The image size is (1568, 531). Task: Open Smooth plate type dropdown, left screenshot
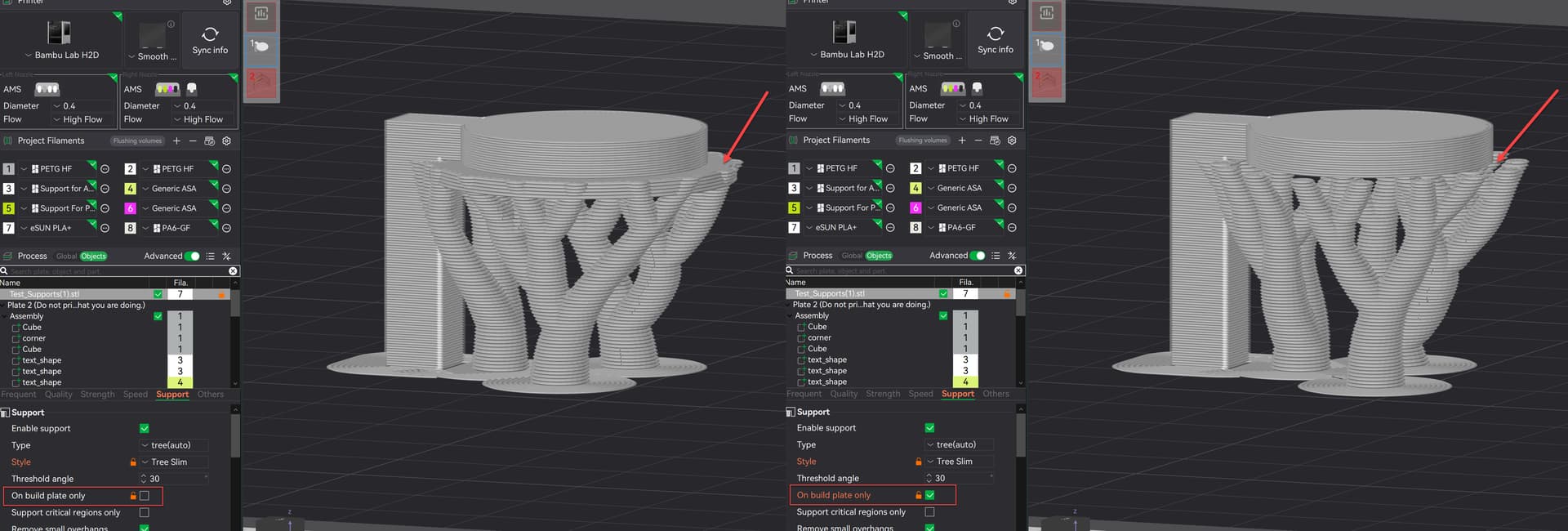click(152, 56)
